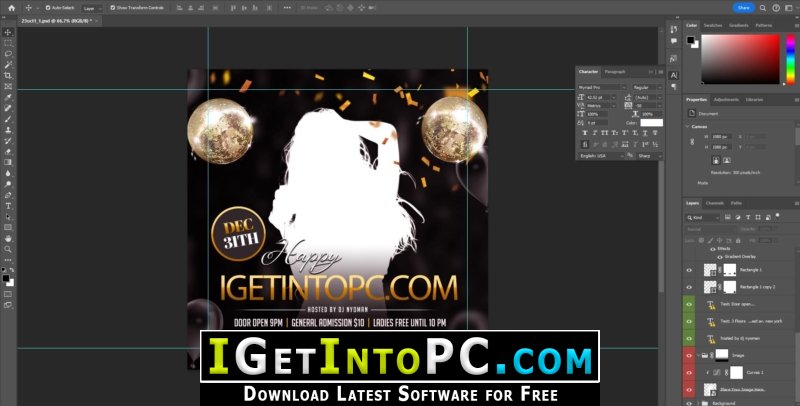Toggle Gradient Overlay effect visibility

point(720,257)
